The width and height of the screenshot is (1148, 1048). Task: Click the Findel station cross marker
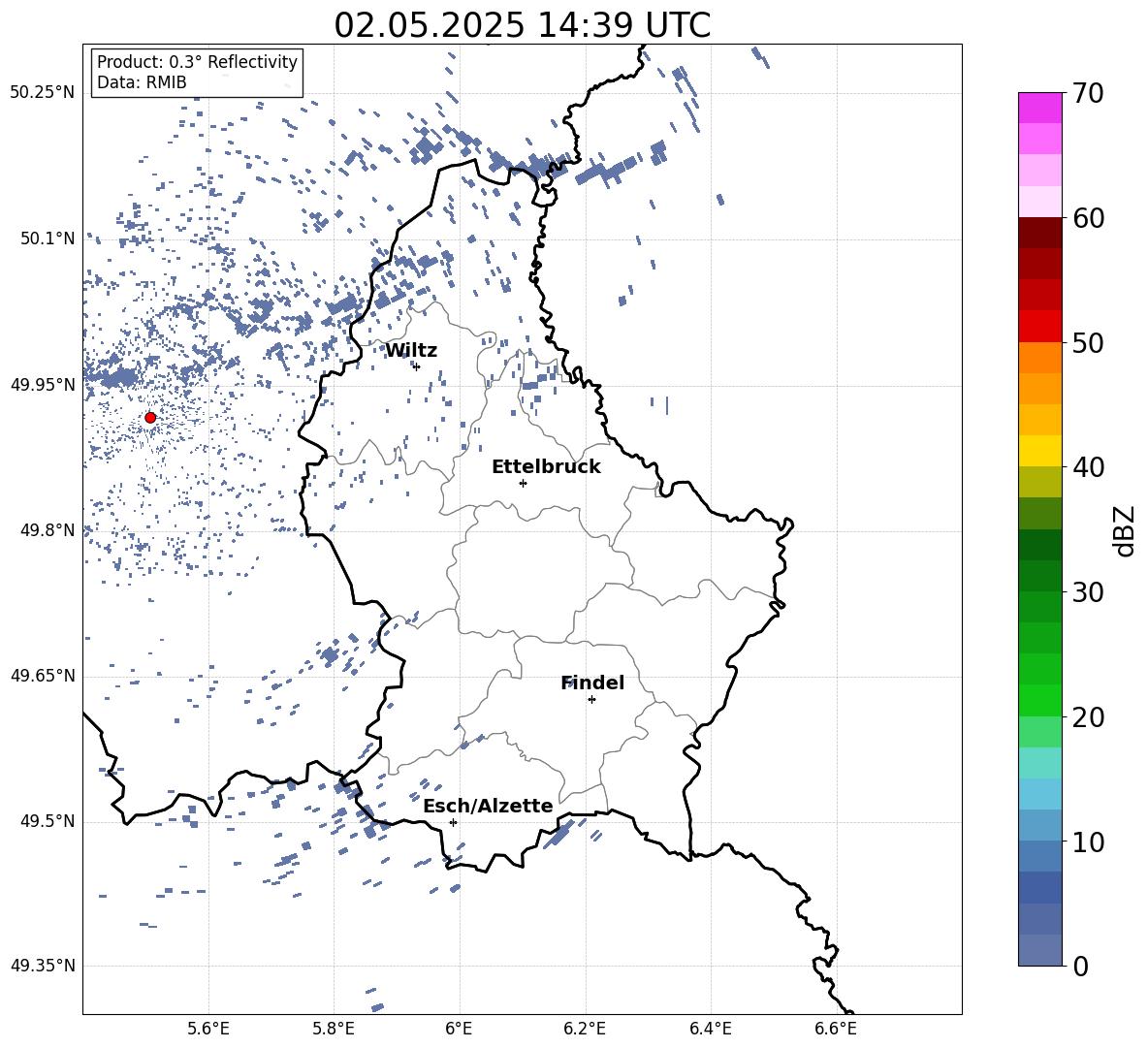pos(591,700)
